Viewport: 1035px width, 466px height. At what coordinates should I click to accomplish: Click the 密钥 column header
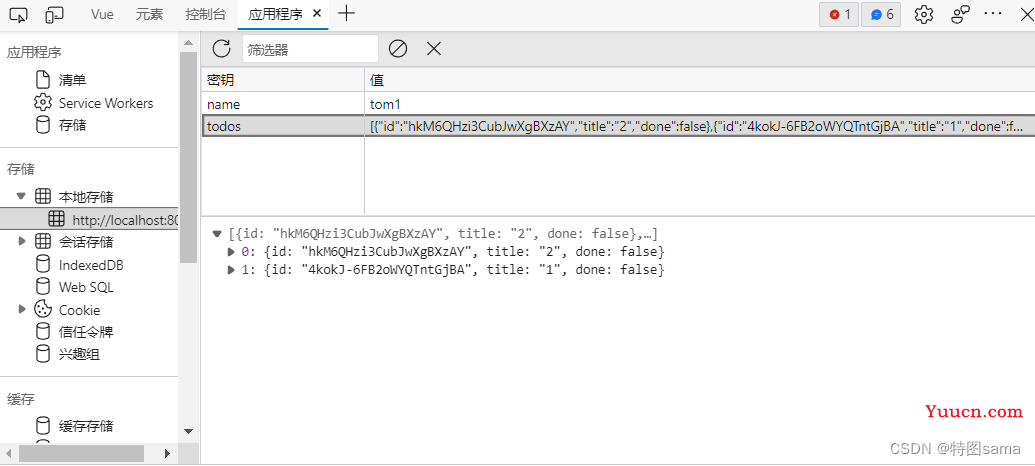[x=283, y=80]
